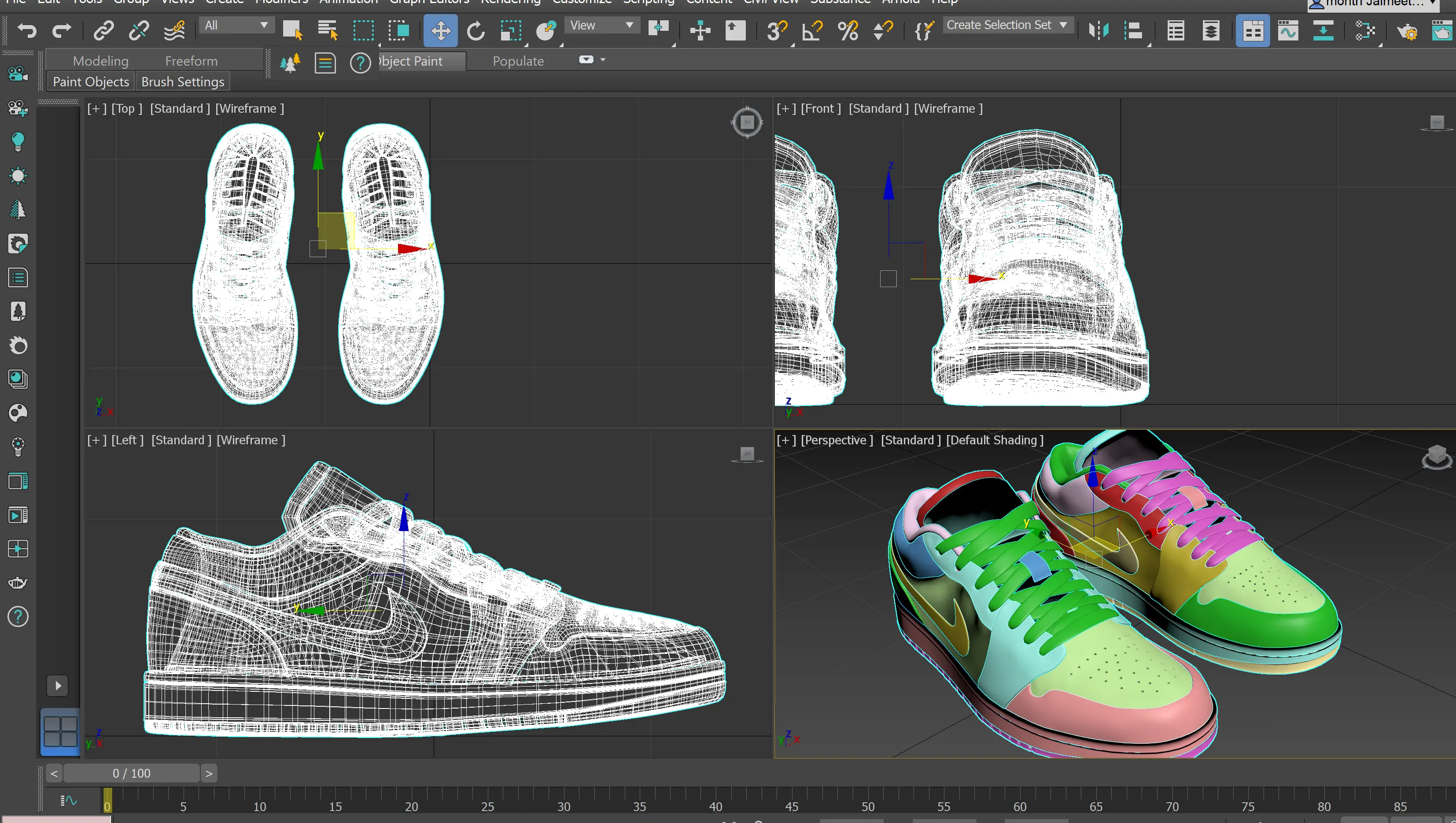Image resolution: width=1456 pixels, height=823 pixels.
Task: Activate the Select Object tool
Action: (x=292, y=30)
